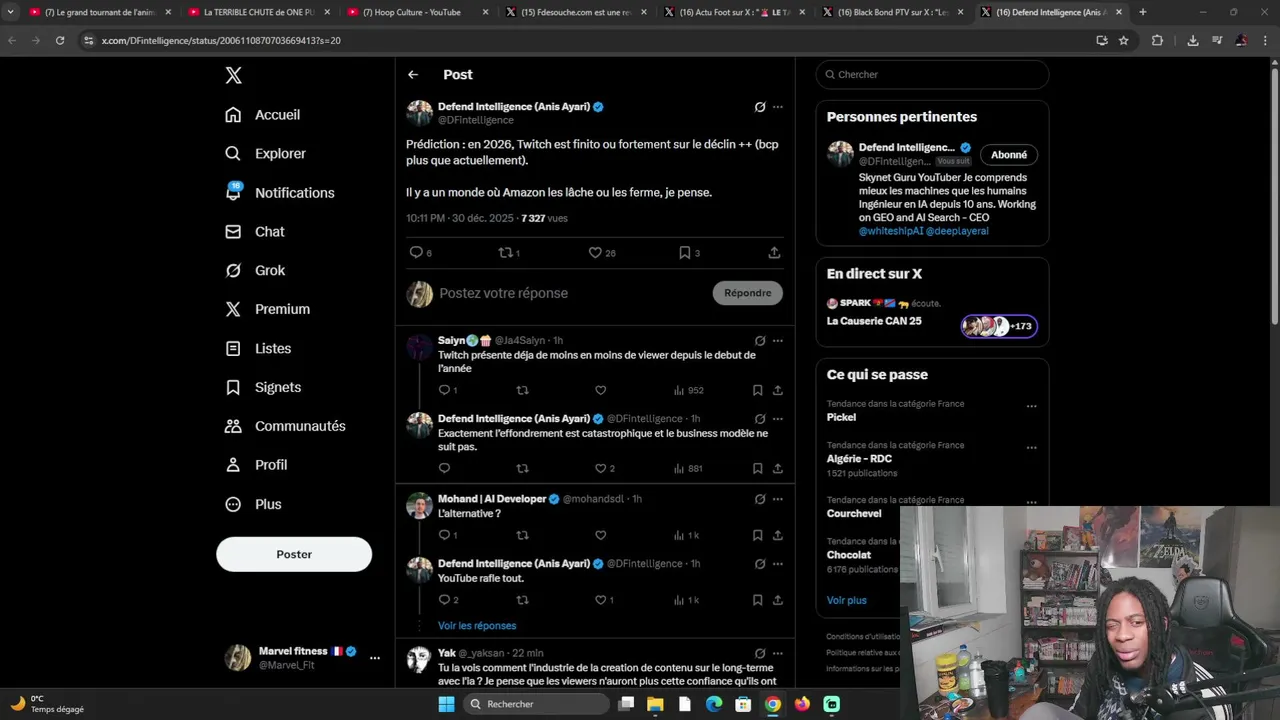The height and width of the screenshot is (720, 1280).
Task: Click Voir les réponses link
Action: (x=477, y=626)
